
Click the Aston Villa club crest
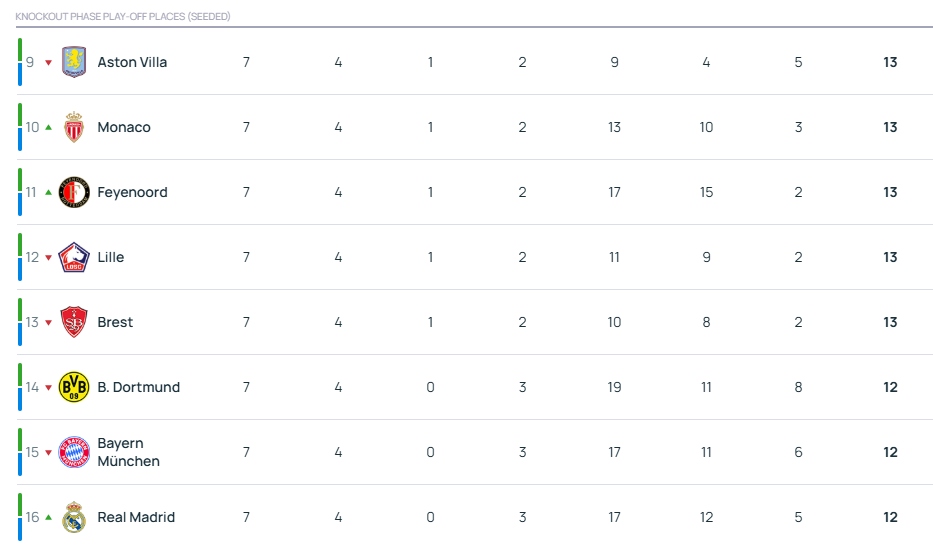pos(74,62)
